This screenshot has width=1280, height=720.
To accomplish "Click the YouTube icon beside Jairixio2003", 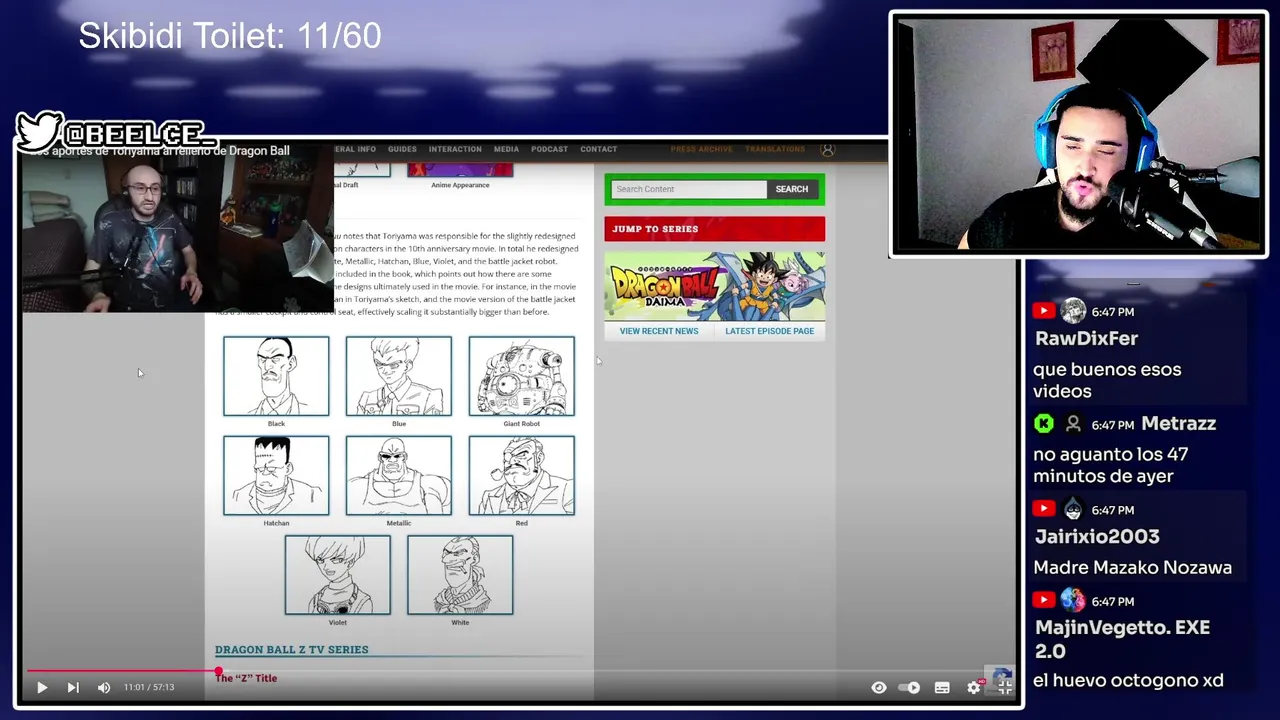I will point(1043,509).
